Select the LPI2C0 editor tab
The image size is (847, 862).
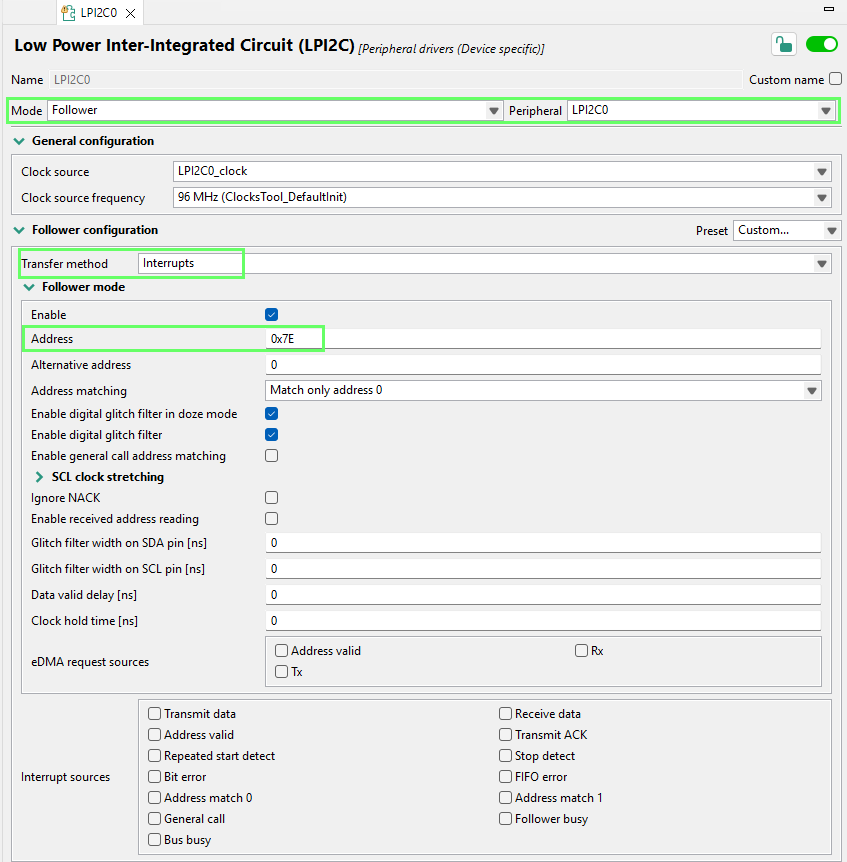[99, 13]
